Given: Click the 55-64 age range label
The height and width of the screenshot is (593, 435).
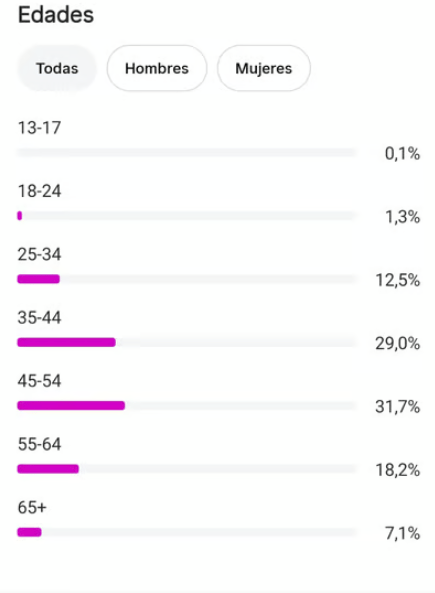Looking at the screenshot, I should tap(39, 444).
